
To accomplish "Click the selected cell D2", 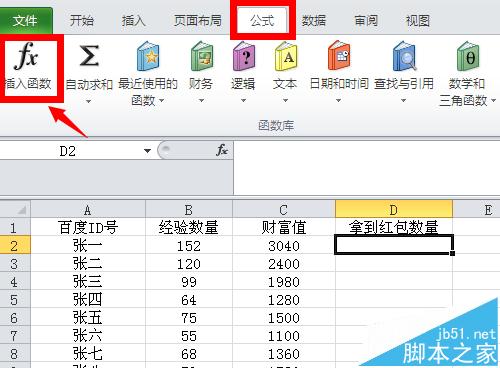I will point(394,245).
